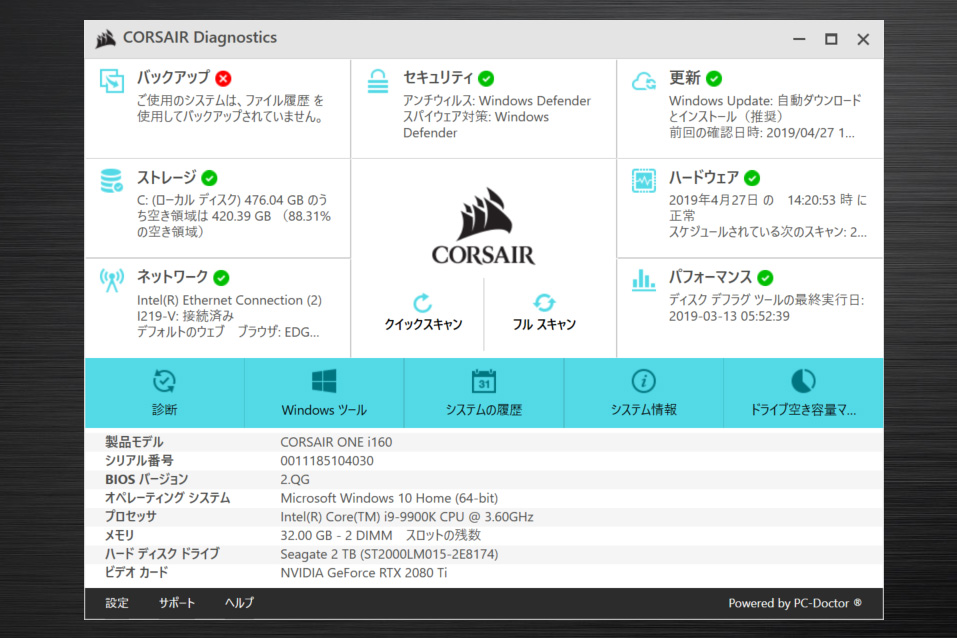Click the Security (セキュリティ) lock icon
957x638 pixels.
[x=378, y=81]
